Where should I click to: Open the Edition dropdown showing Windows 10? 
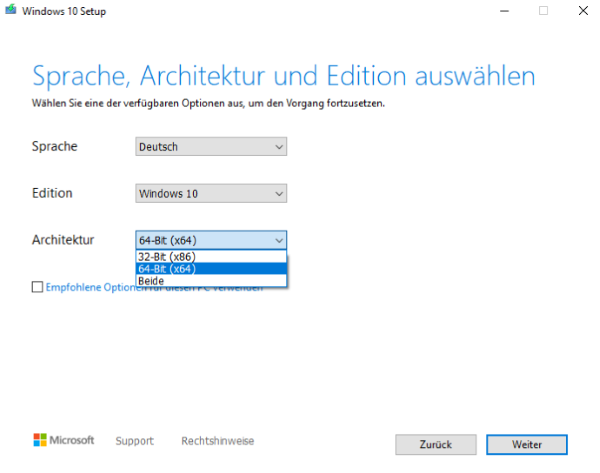[211, 193]
